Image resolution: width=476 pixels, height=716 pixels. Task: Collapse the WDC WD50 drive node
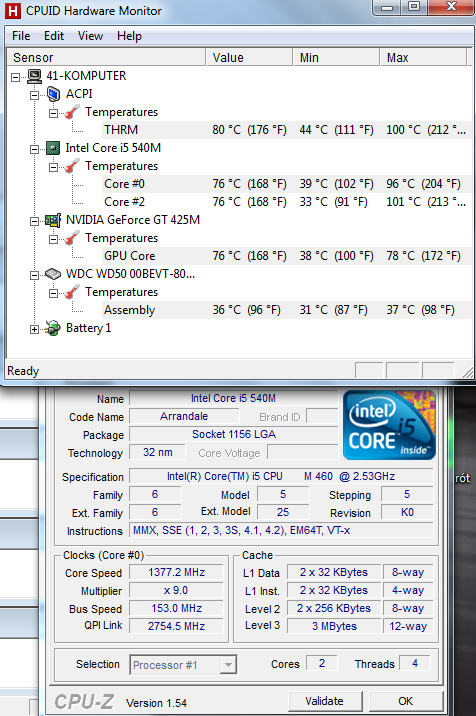point(34,275)
